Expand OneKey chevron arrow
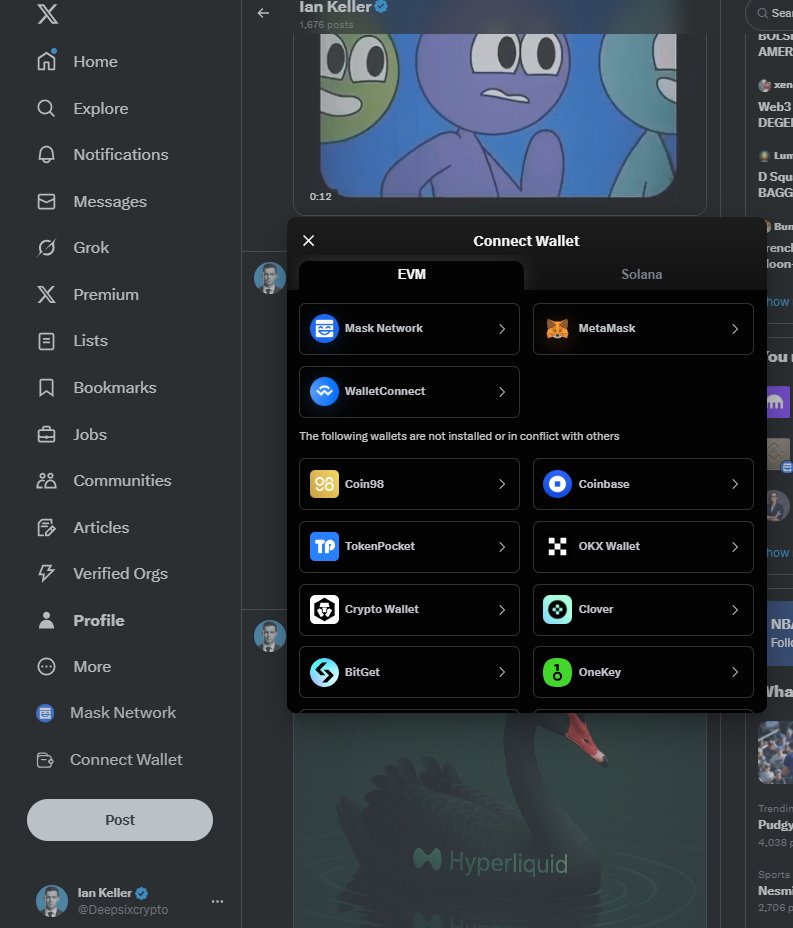This screenshot has height=928, width=793. pyautogui.click(x=735, y=672)
